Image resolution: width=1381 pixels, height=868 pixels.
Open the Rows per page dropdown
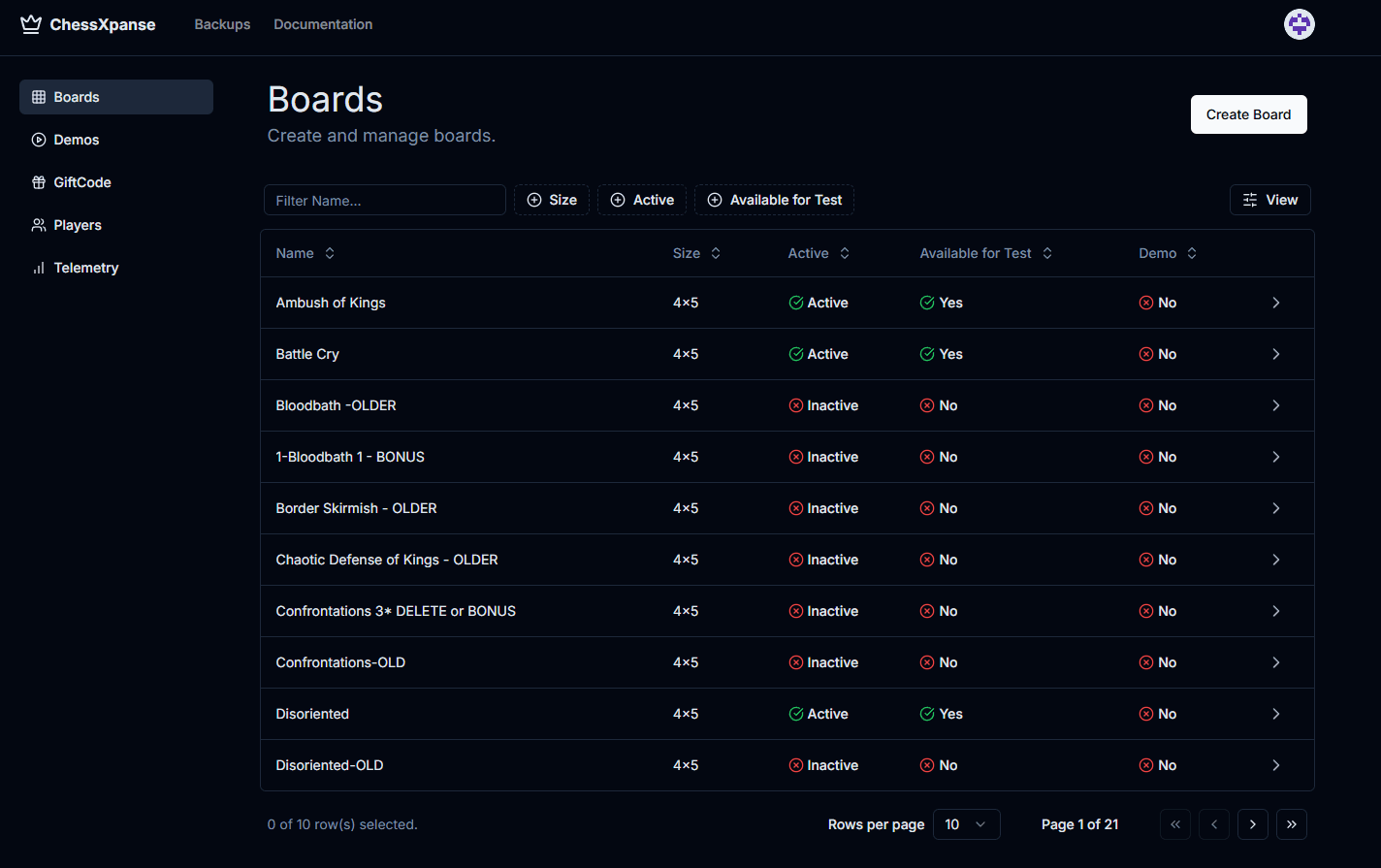966,823
